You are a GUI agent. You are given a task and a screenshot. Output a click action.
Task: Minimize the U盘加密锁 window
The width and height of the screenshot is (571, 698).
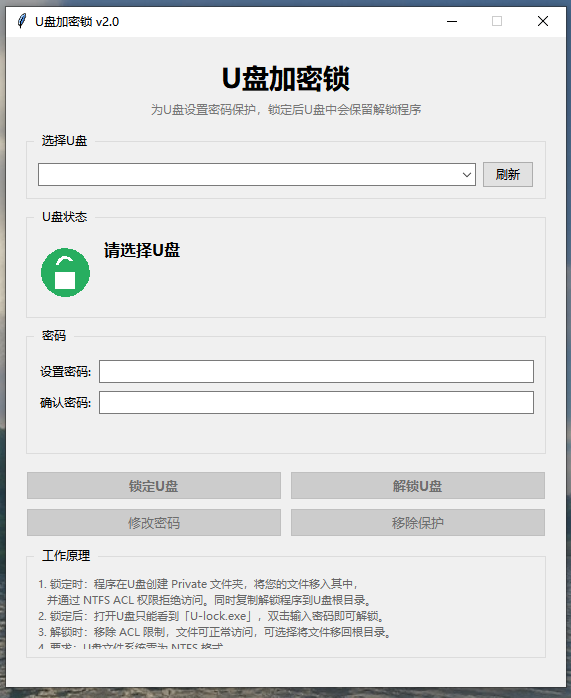(452, 21)
